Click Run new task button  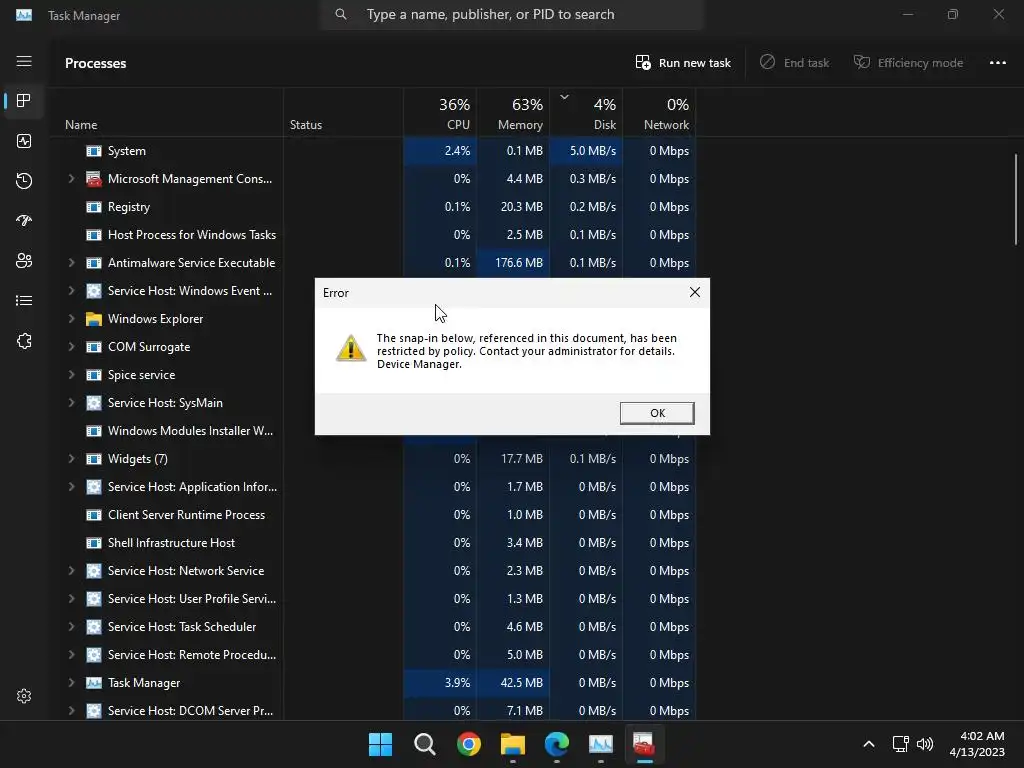point(683,63)
